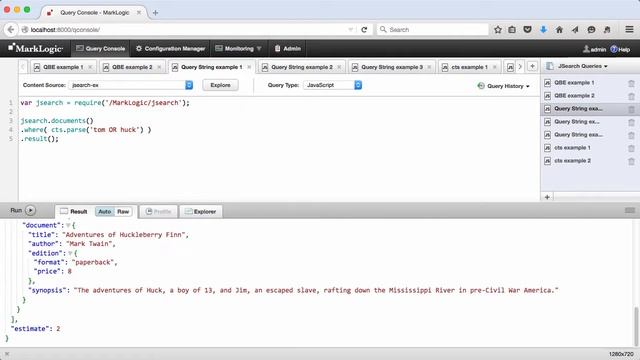The height and width of the screenshot is (360, 640).
Task: Click the workspace icon beside JSearch Queries
Action: click(549, 66)
